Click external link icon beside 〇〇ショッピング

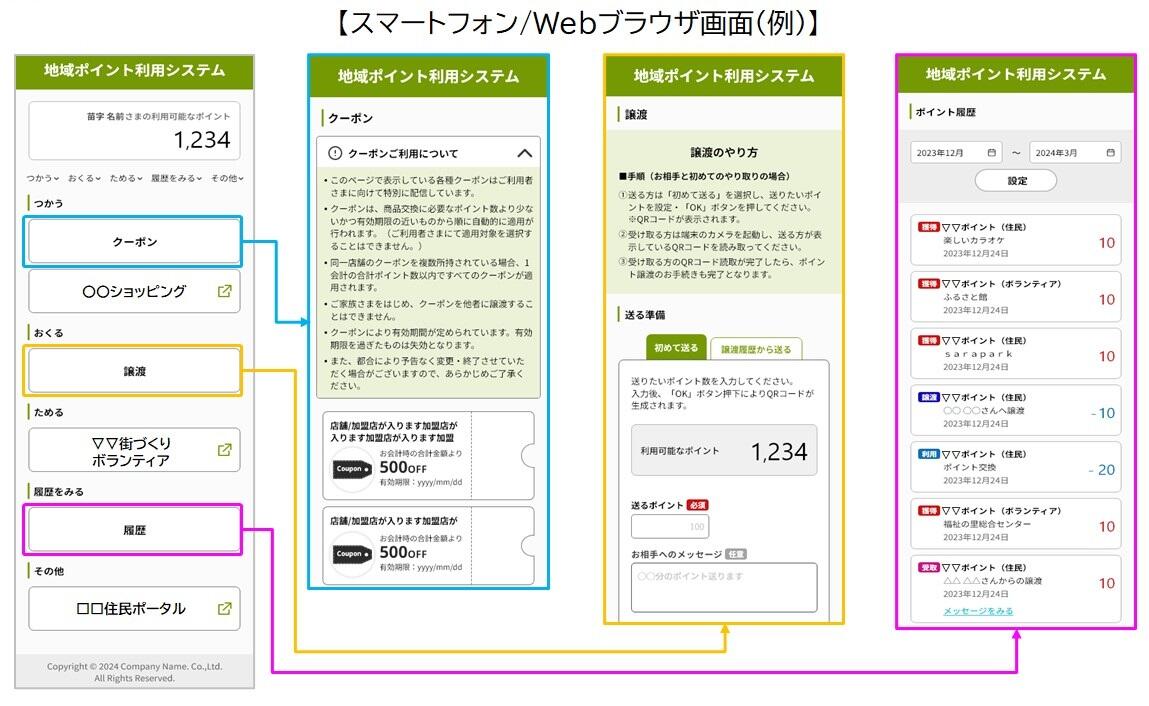224,292
